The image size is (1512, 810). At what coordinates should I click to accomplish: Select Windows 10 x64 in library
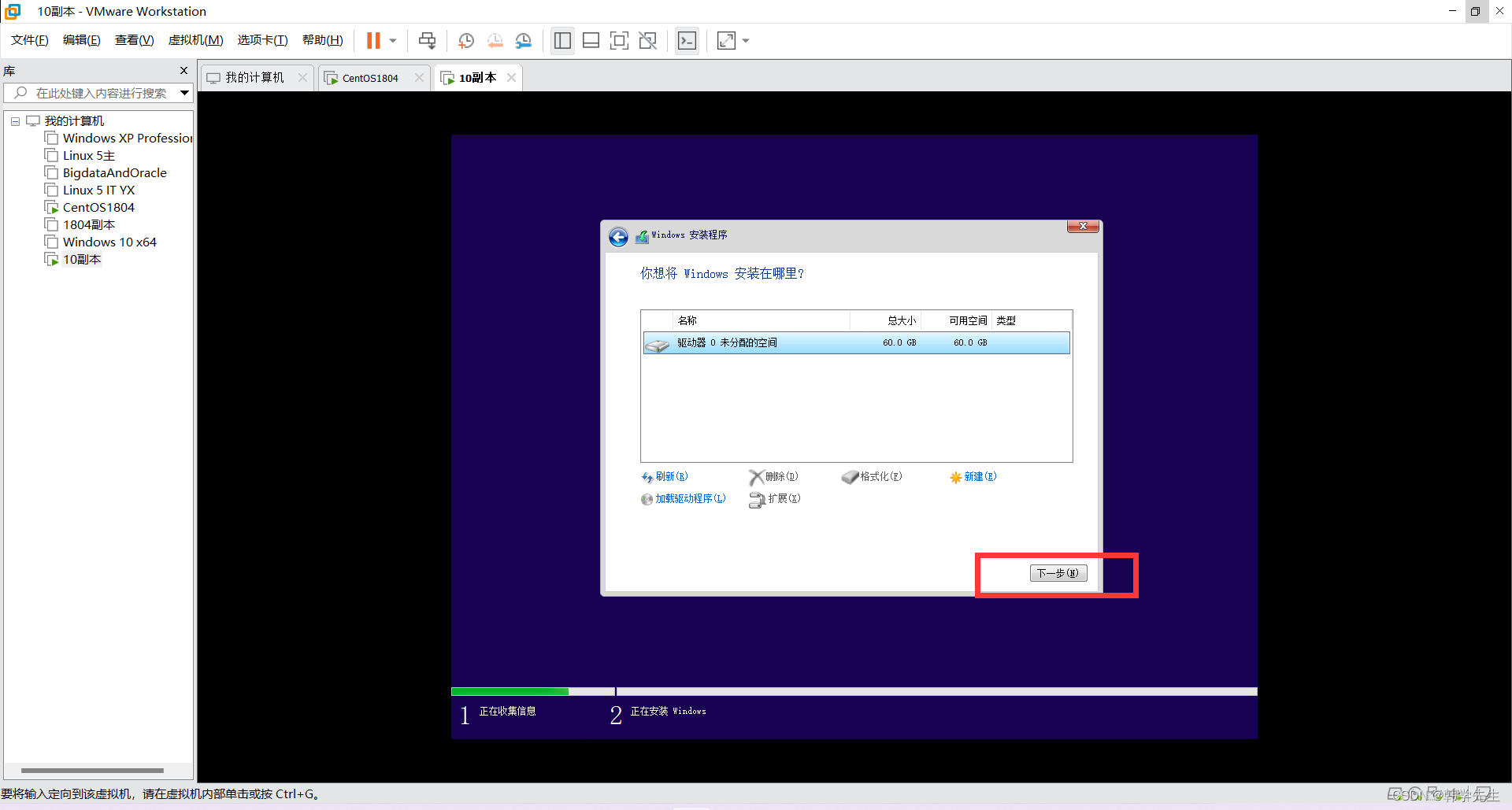101,242
